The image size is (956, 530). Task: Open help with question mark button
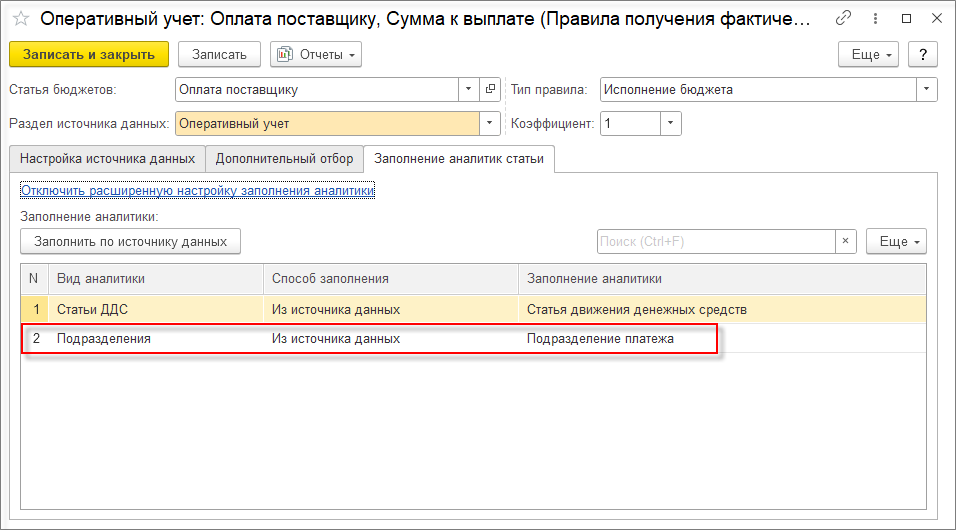[922, 54]
